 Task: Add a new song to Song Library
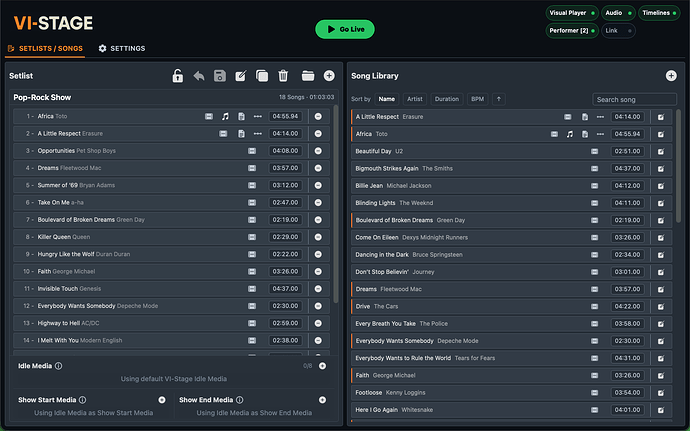(671, 76)
